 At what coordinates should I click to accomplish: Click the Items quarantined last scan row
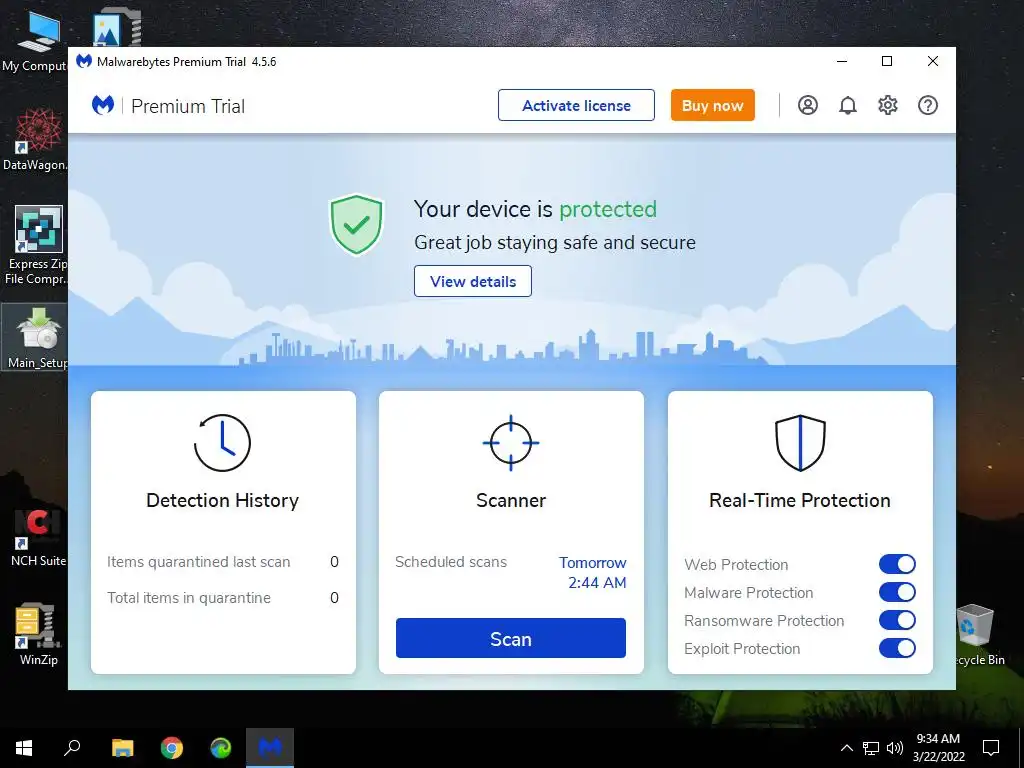(223, 562)
